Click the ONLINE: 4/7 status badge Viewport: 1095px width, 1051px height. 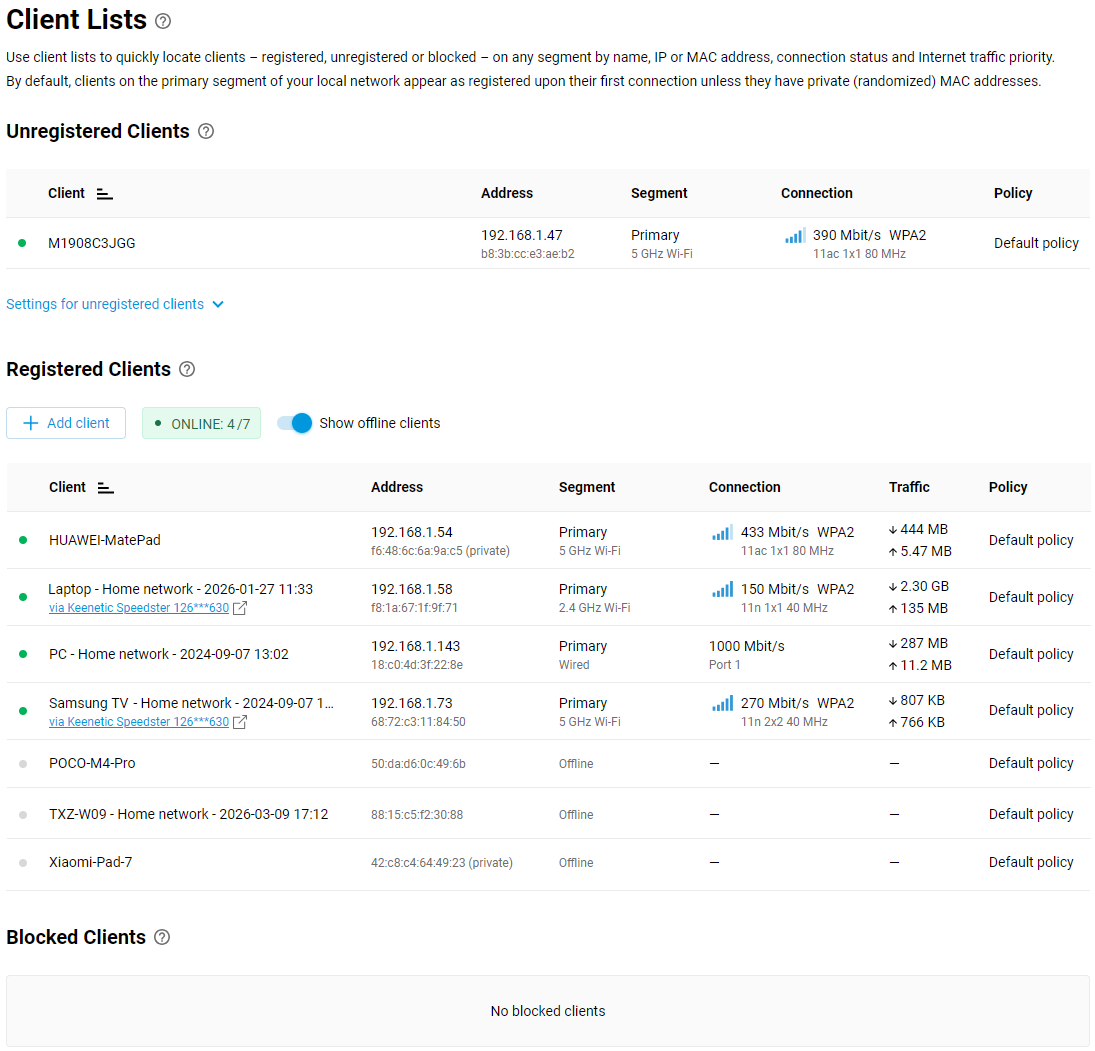point(201,423)
